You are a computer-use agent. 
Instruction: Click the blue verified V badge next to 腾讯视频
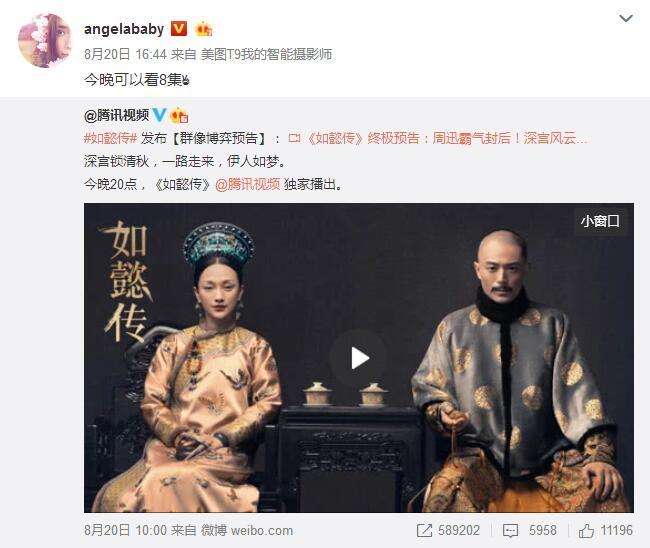160,115
